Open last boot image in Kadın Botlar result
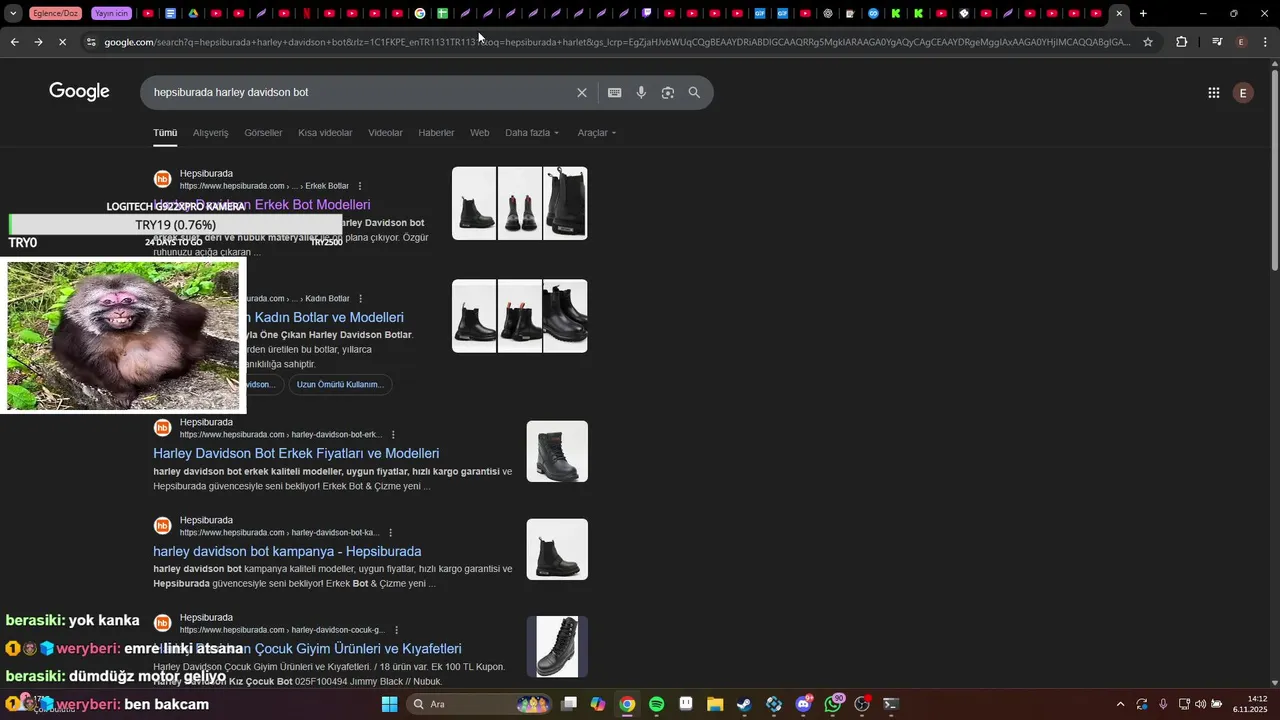 click(x=565, y=316)
